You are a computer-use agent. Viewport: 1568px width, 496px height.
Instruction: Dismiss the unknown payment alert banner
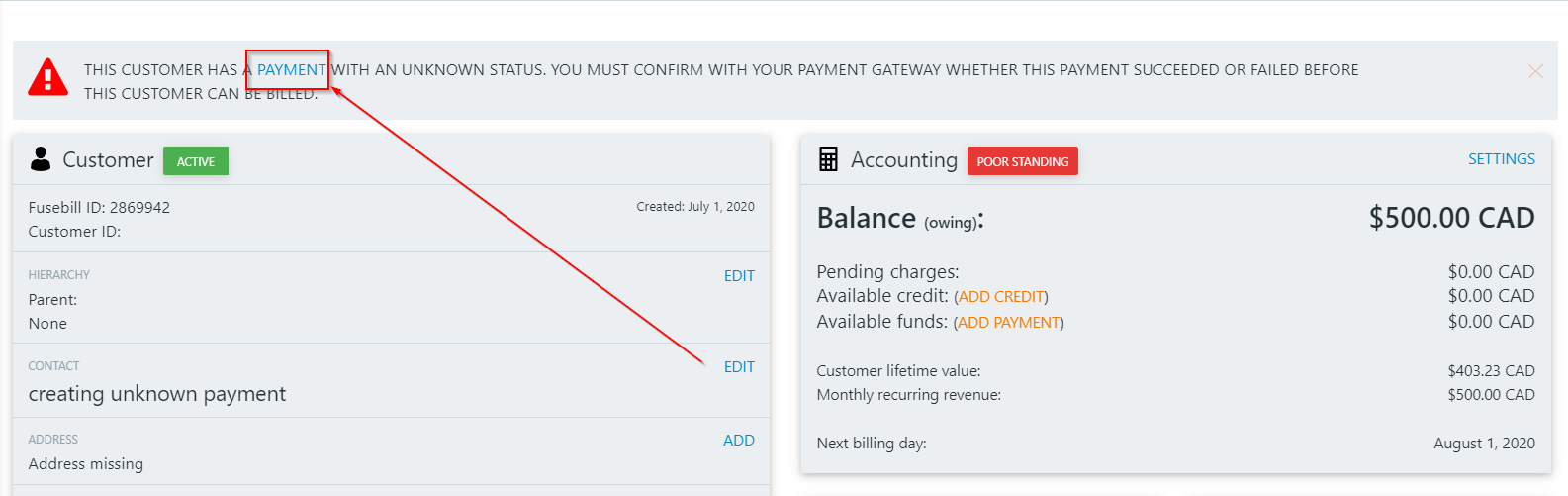point(1535,70)
